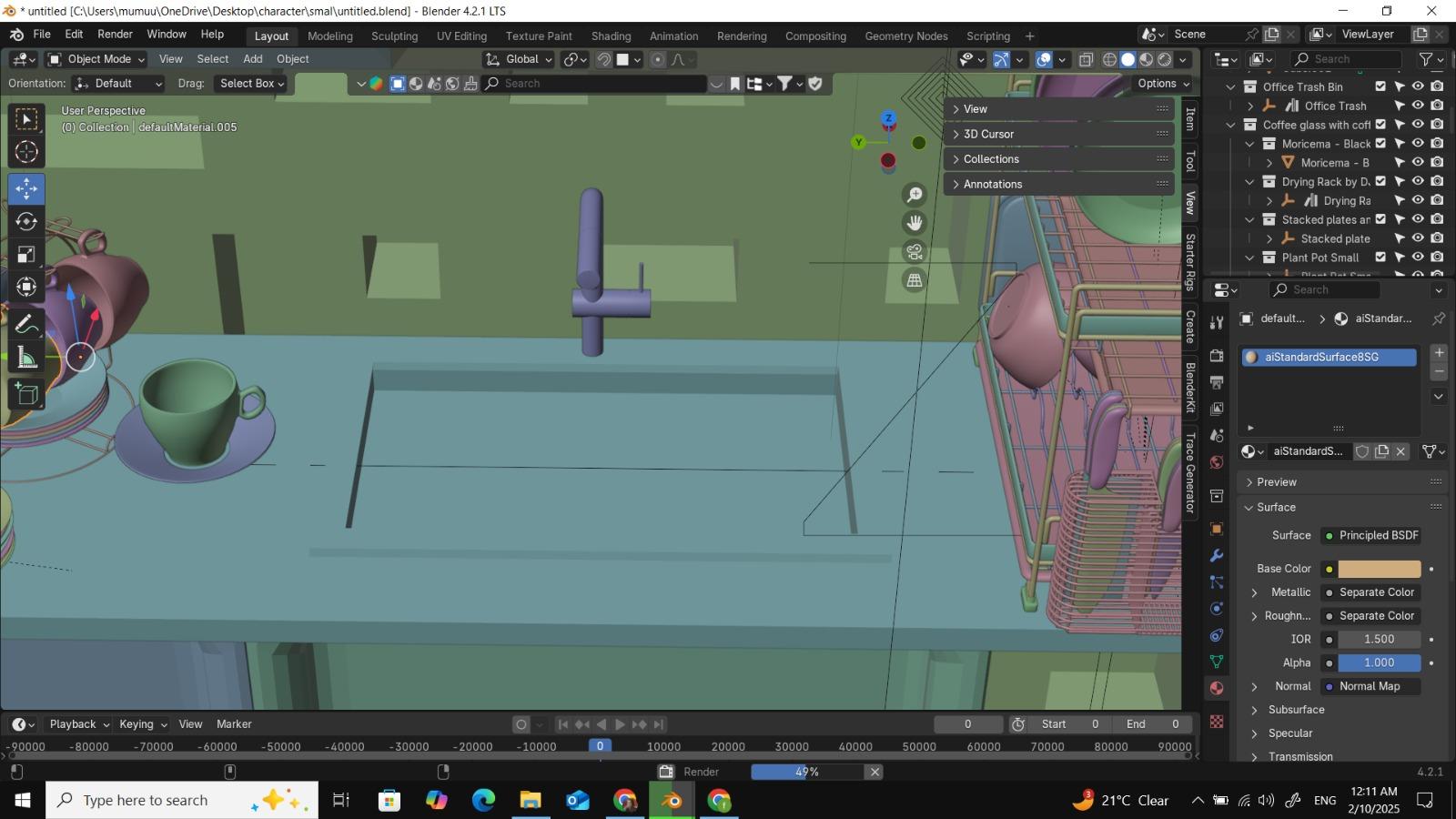
Task: Select aiStandardSurface8SG material slot
Action: pos(1329,357)
